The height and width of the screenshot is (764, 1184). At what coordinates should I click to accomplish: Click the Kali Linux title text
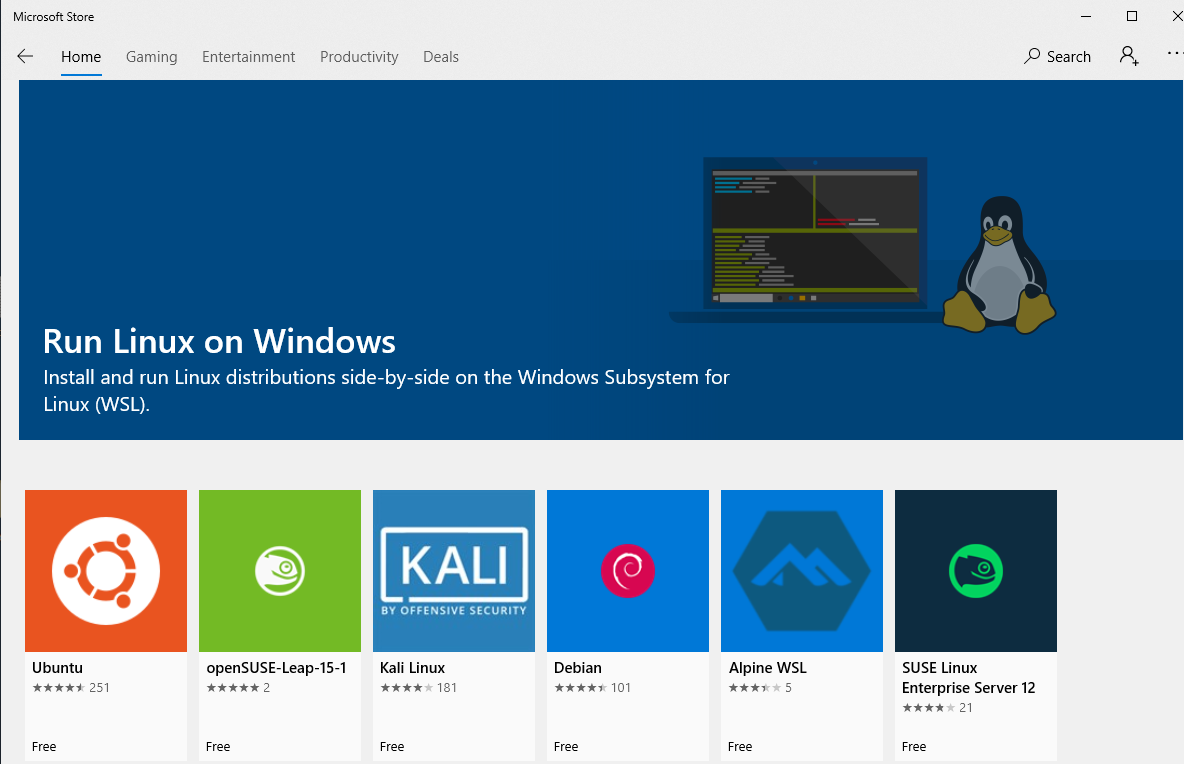point(412,668)
